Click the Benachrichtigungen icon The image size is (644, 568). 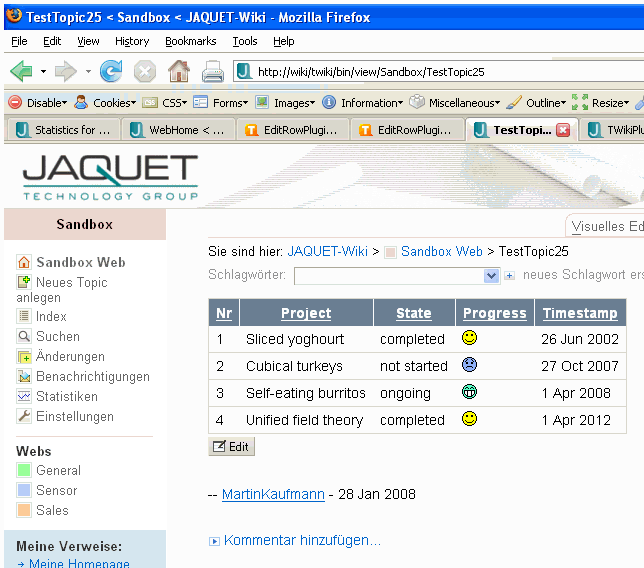click(x=24, y=376)
